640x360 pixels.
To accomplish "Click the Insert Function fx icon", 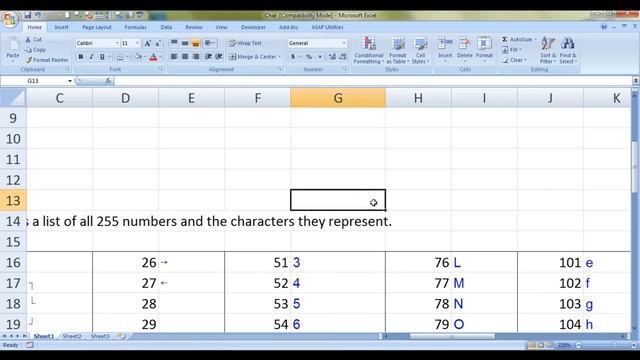I will [108, 81].
